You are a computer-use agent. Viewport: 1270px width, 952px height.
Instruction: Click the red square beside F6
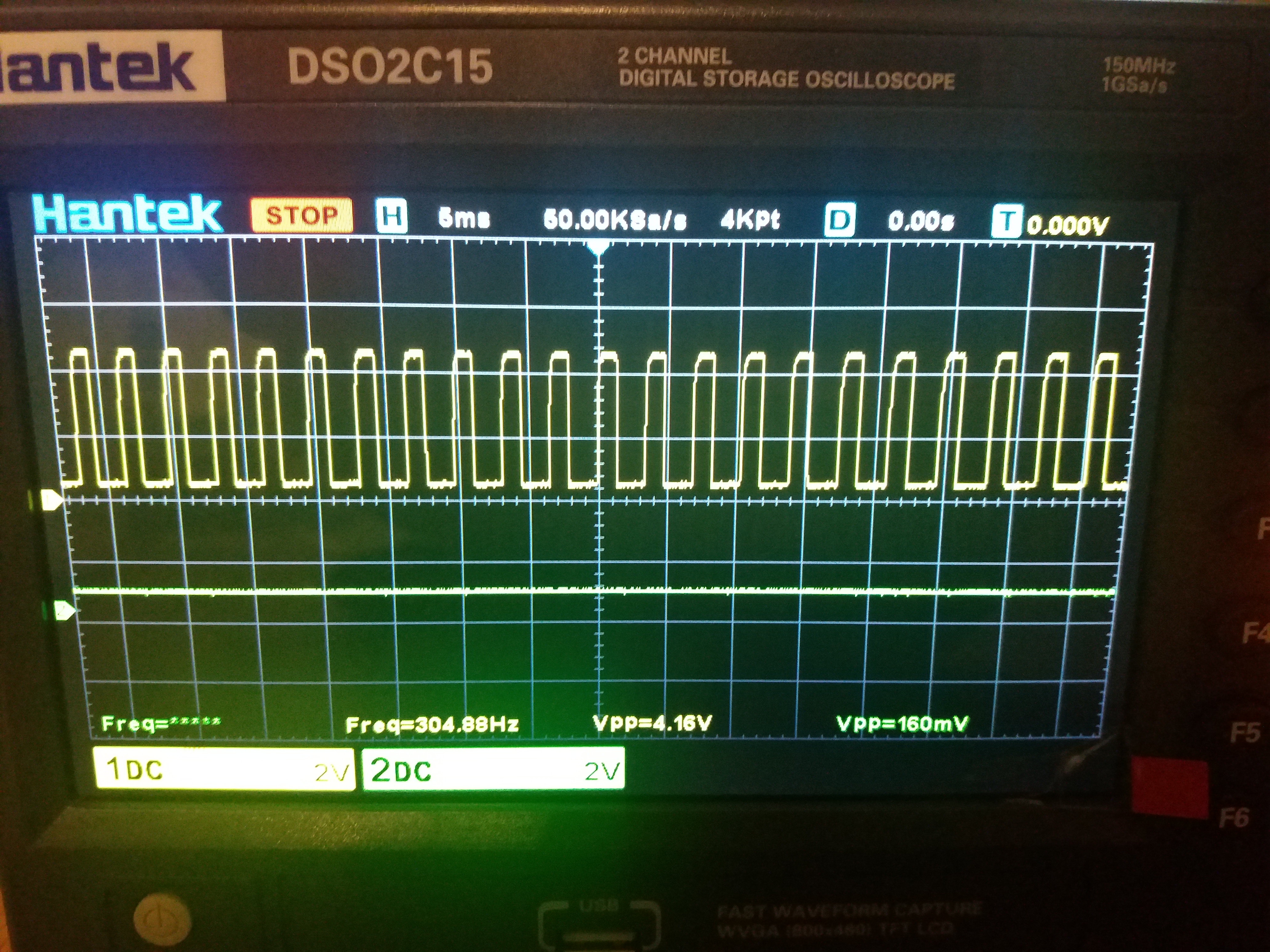(1169, 788)
